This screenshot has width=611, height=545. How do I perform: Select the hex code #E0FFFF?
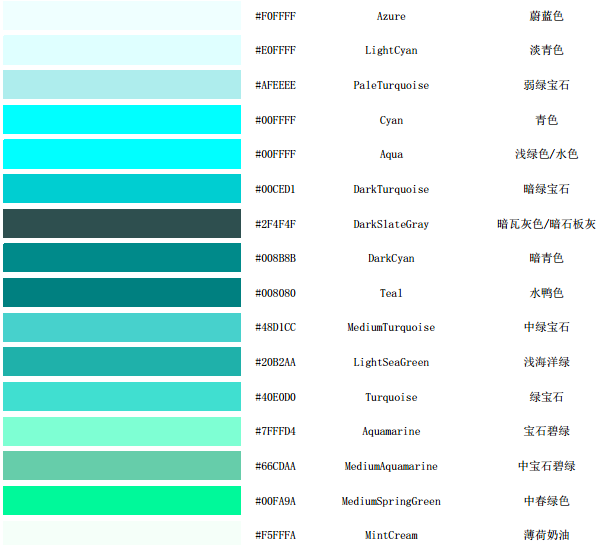pyautogui.click(x=275, y=50)
